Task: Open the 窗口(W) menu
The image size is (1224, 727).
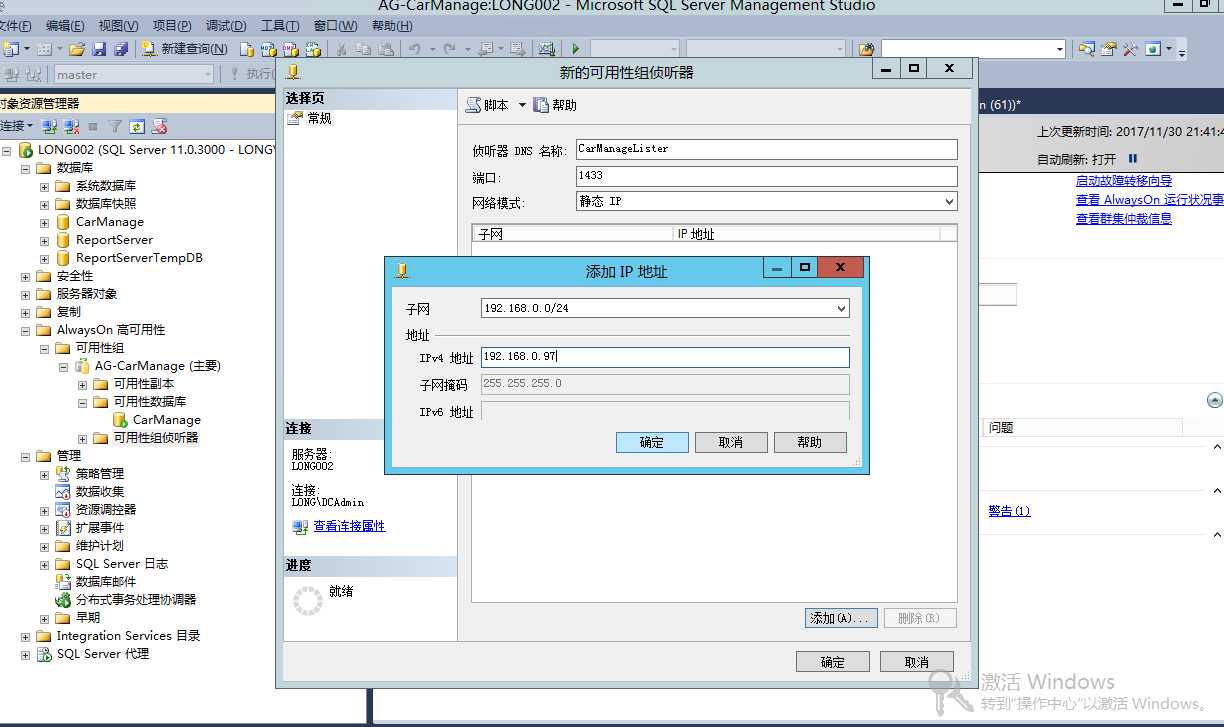Action: point(335,26)
